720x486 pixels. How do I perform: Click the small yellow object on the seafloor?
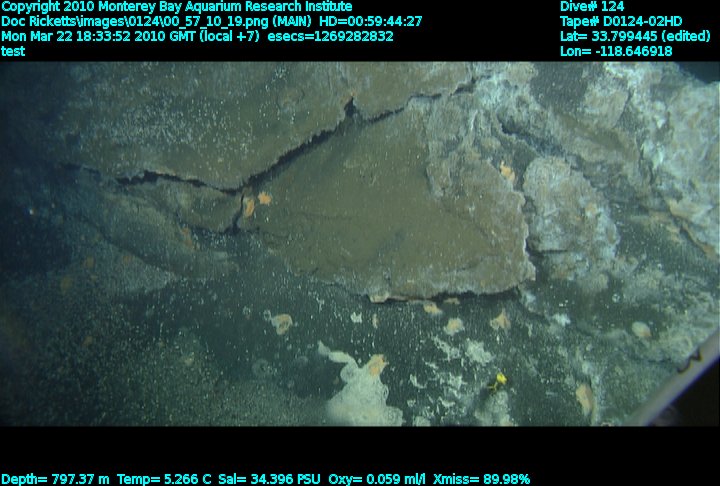pyautogui.click(x=499, y=381)
